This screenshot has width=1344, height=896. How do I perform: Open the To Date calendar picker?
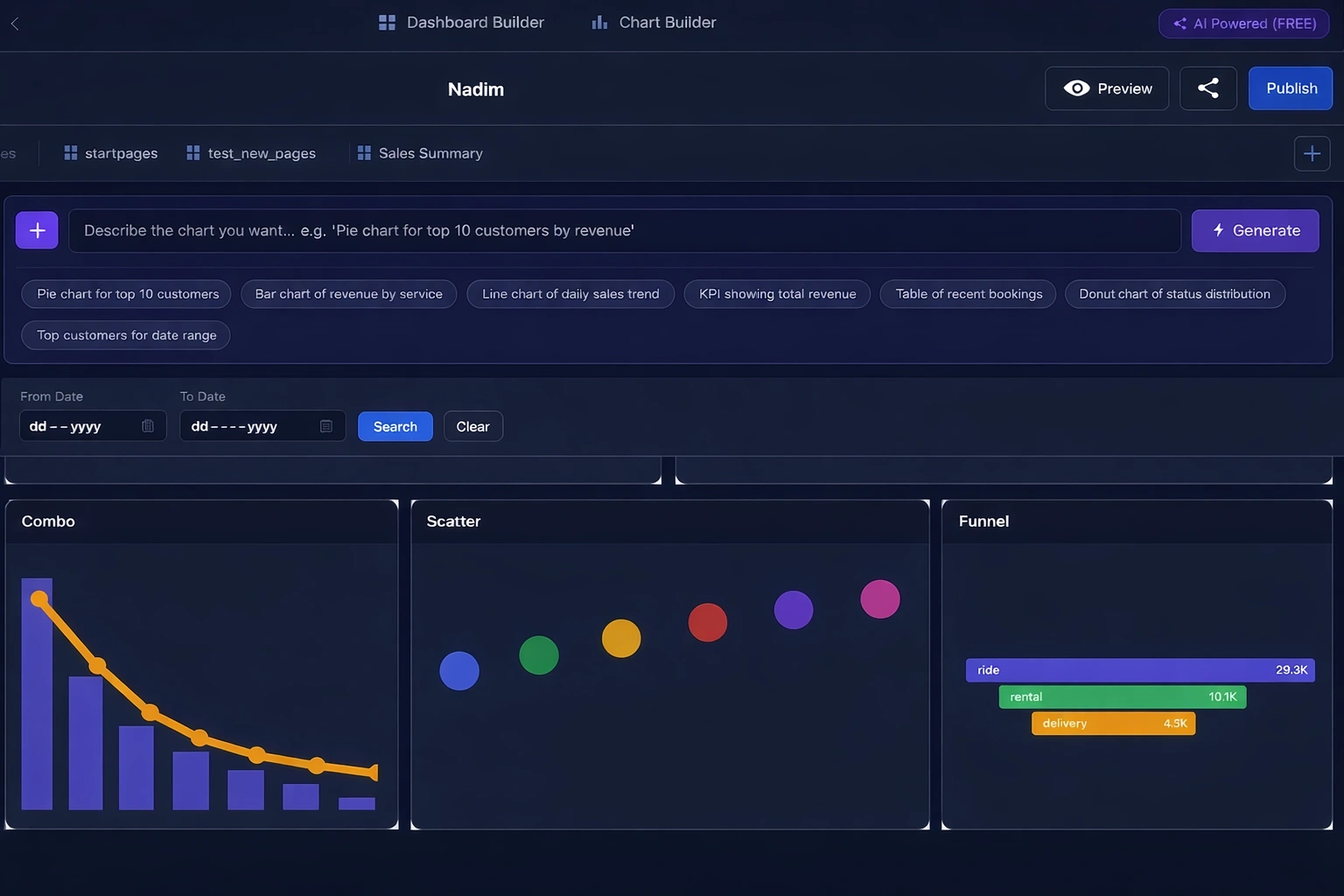point(325,425)
